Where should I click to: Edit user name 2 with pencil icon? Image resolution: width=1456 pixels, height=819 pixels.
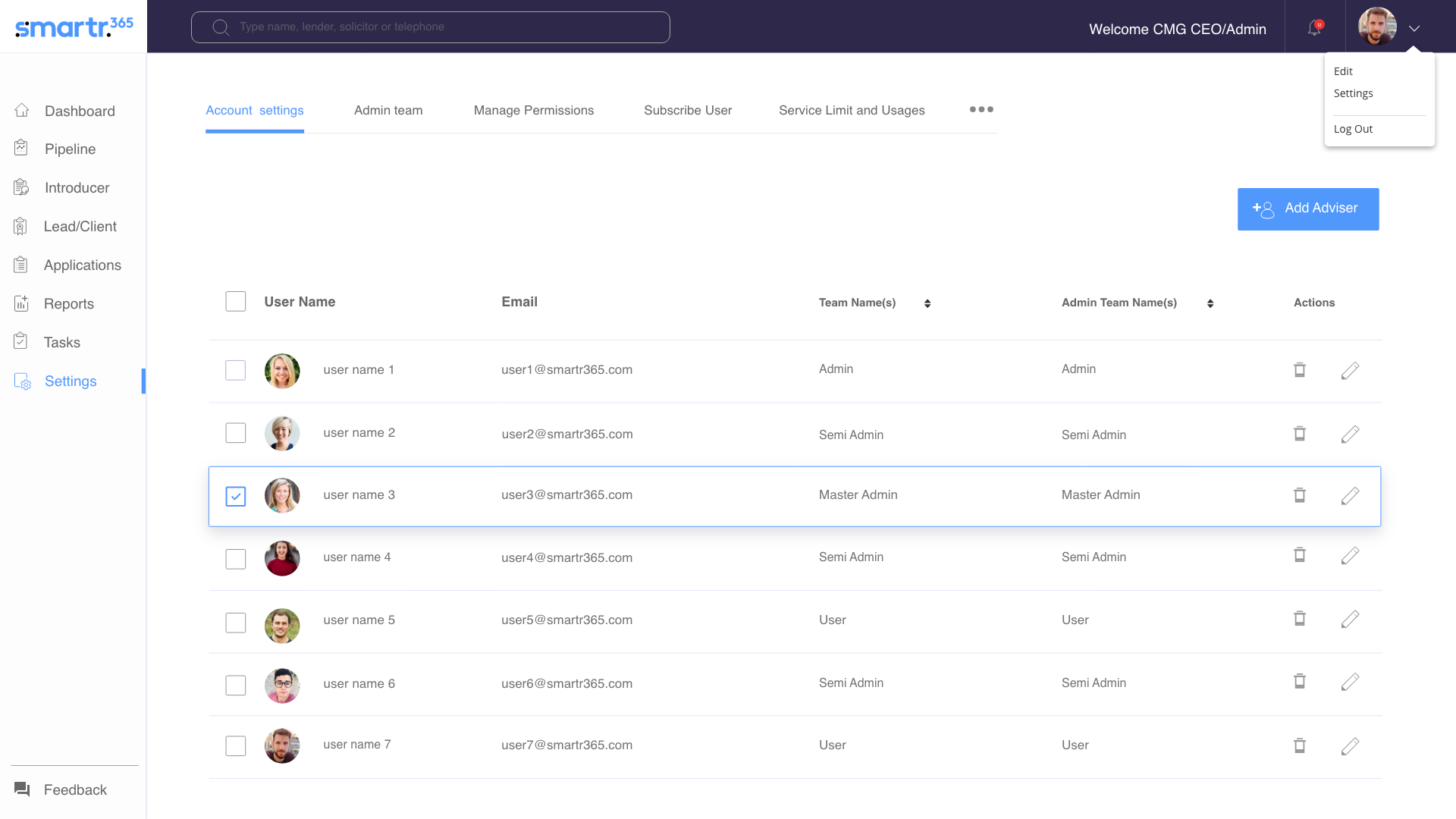click(1350, 434)
